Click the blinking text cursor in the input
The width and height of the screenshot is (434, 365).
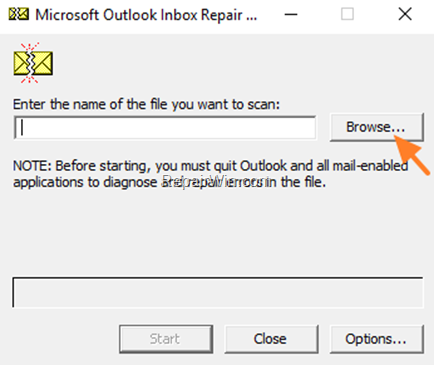[22, 127]
